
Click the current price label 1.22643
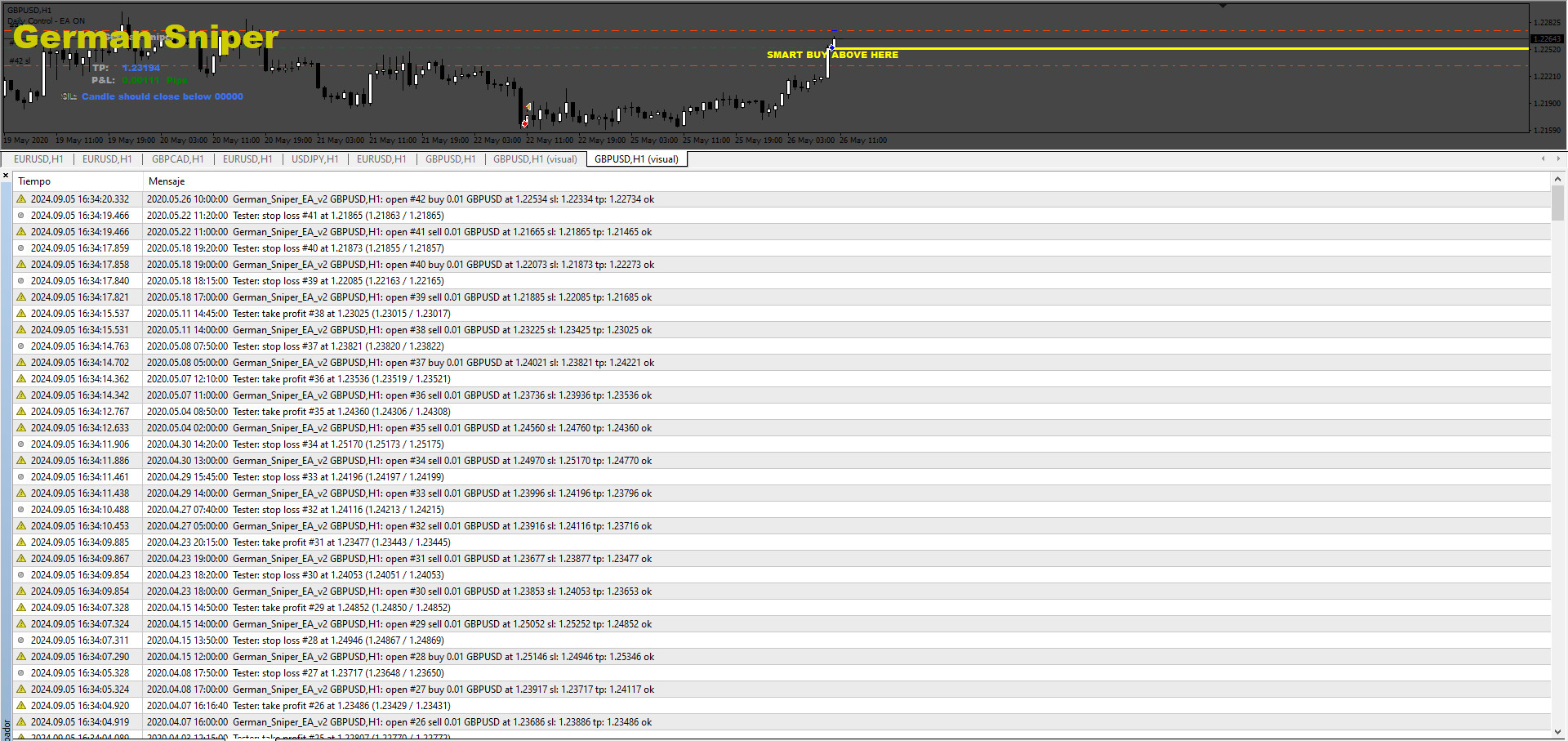coord(1547,38)
